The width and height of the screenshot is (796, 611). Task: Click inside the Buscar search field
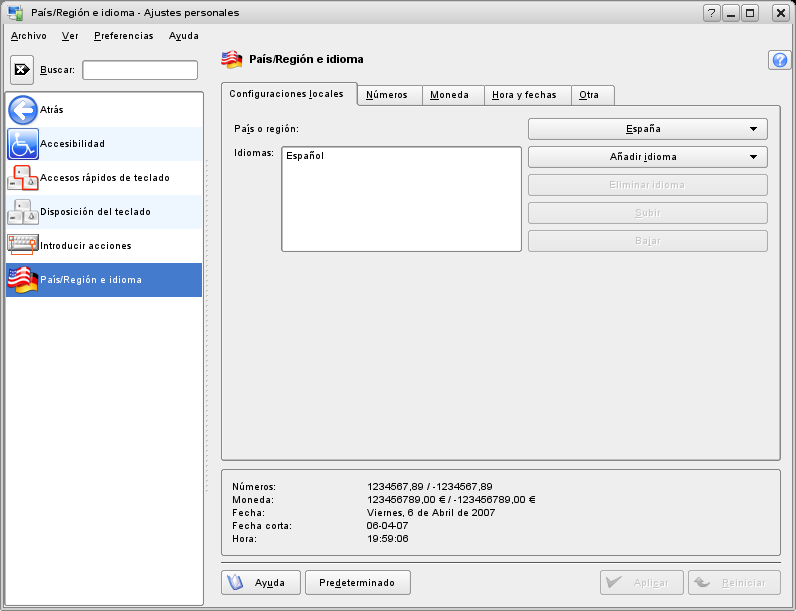pos(140,70)
